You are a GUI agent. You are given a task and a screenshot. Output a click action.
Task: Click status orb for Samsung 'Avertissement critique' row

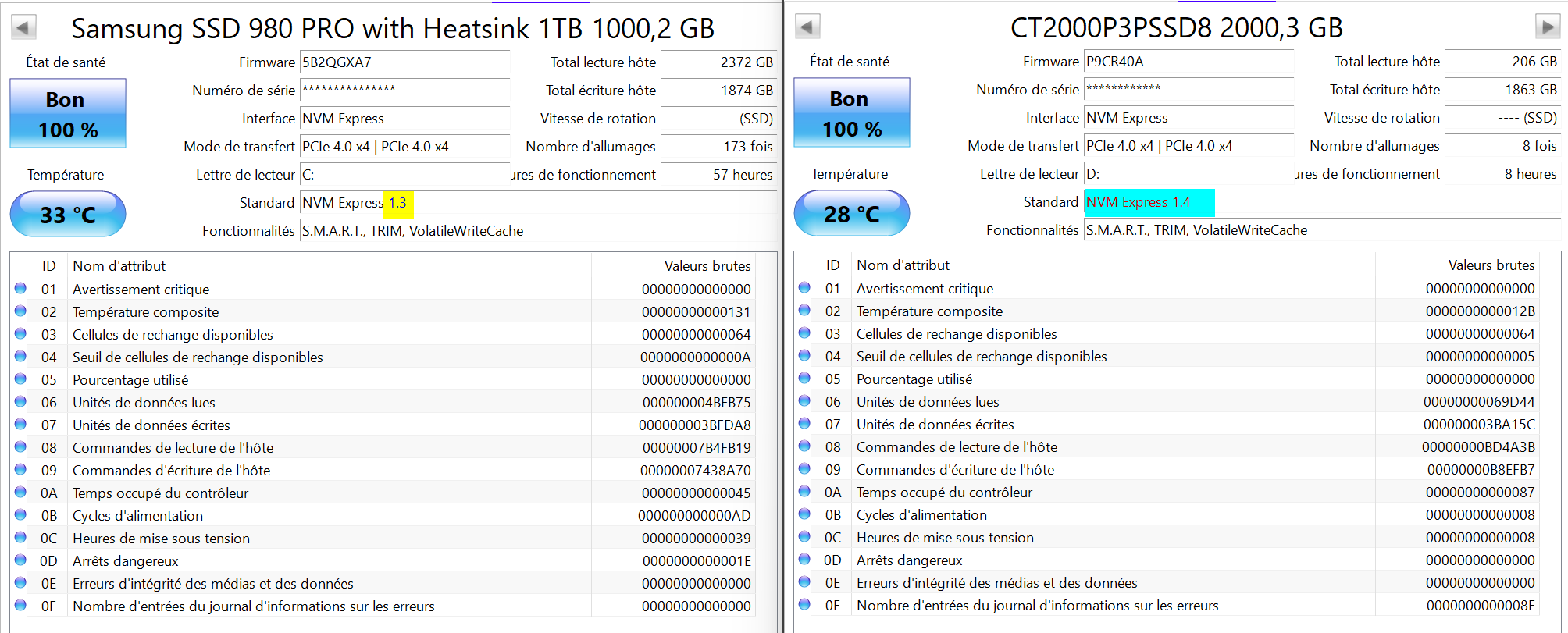click(x=21, y=289)
